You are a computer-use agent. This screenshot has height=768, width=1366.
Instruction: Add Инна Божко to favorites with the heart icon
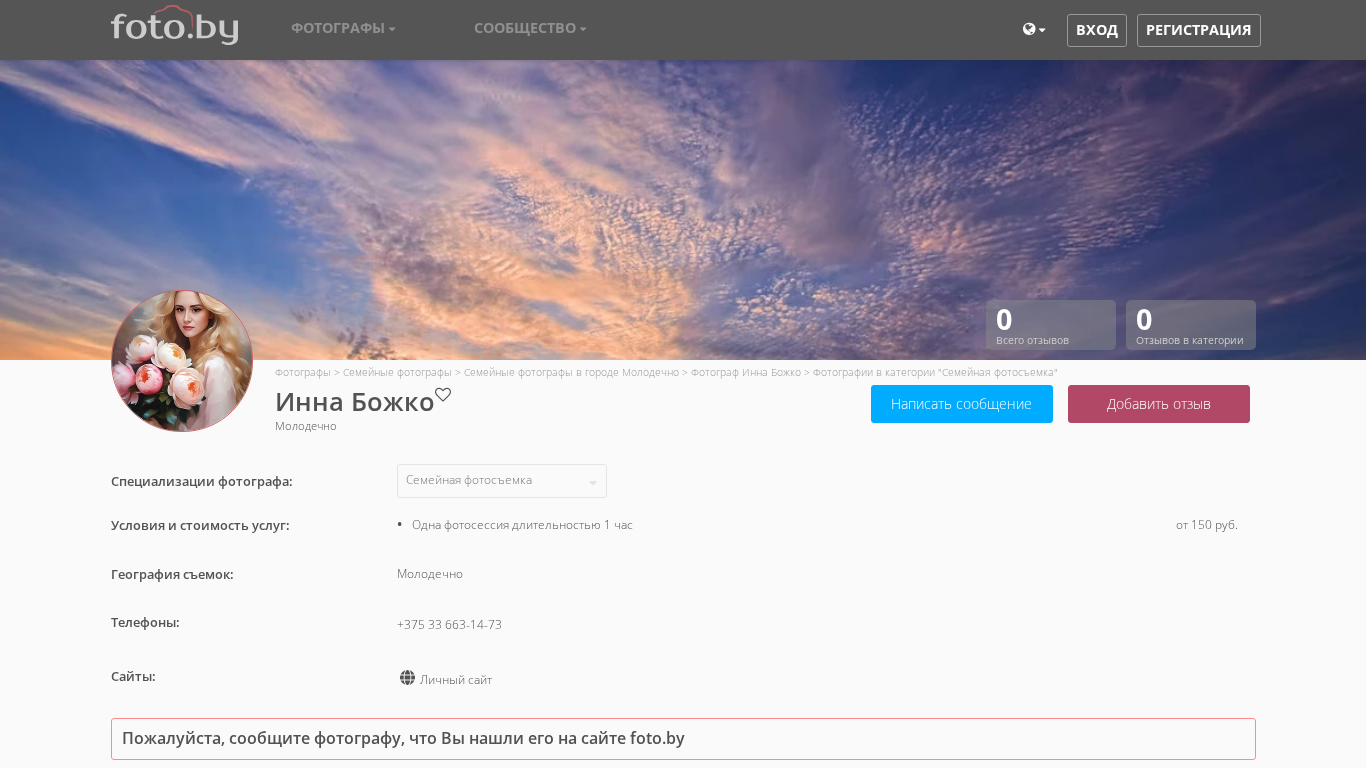(443, 395)
